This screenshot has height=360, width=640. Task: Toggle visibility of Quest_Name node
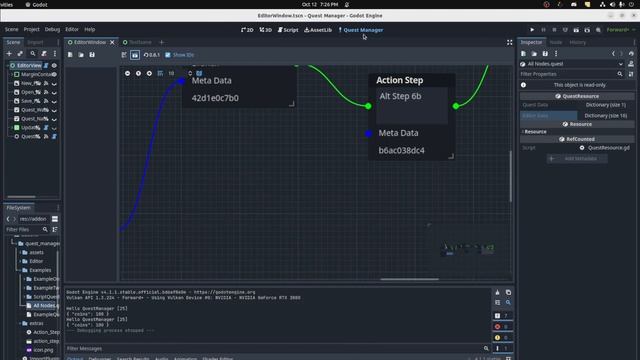pos(54,119)
